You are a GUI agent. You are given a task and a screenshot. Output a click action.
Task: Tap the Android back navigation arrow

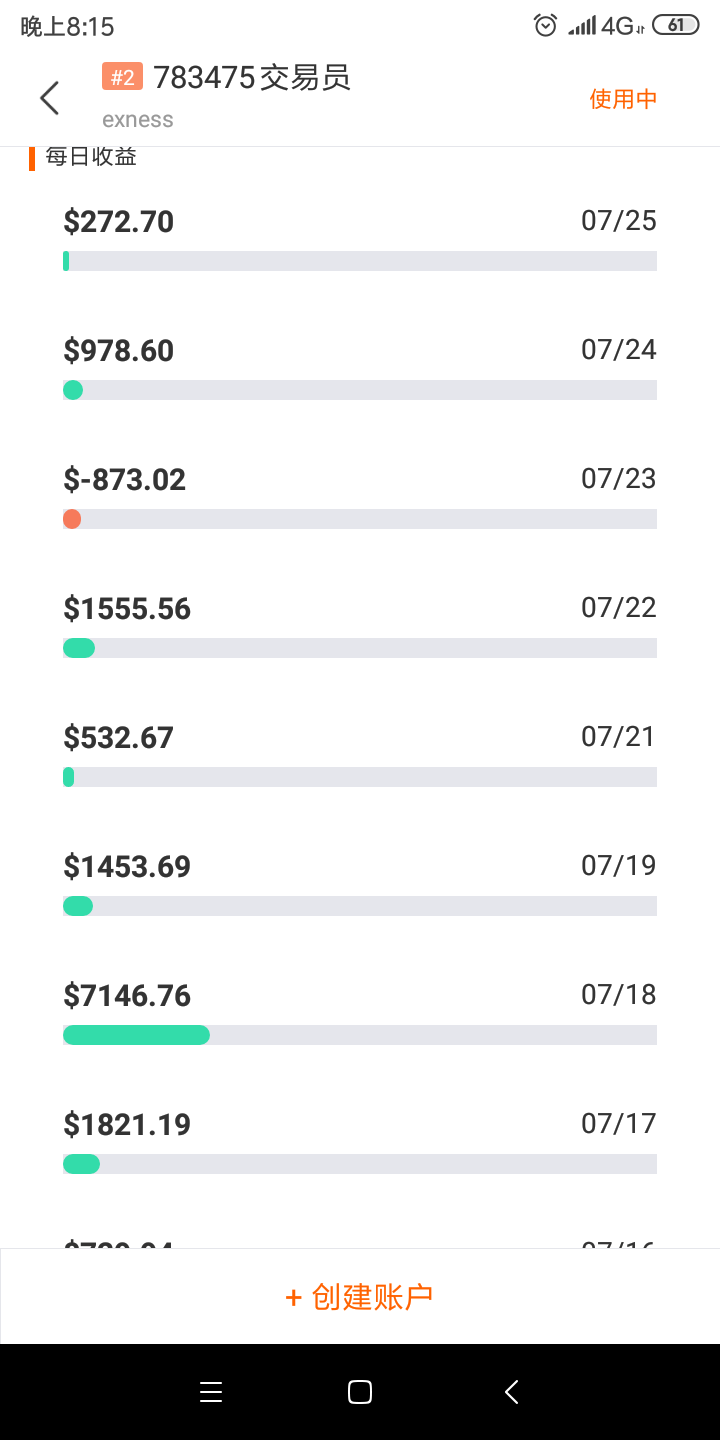(511, 1392)
